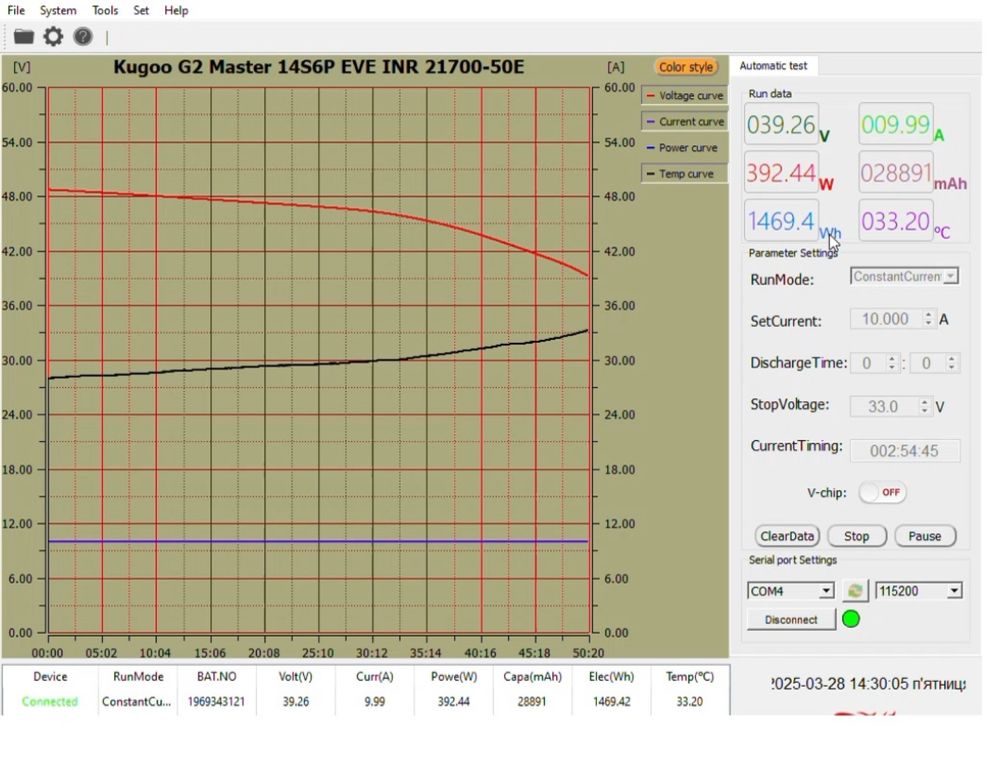Screen dimensions: 1000x782
Task: Toggle the Power curve legend entry
Action: coord(684,148)
